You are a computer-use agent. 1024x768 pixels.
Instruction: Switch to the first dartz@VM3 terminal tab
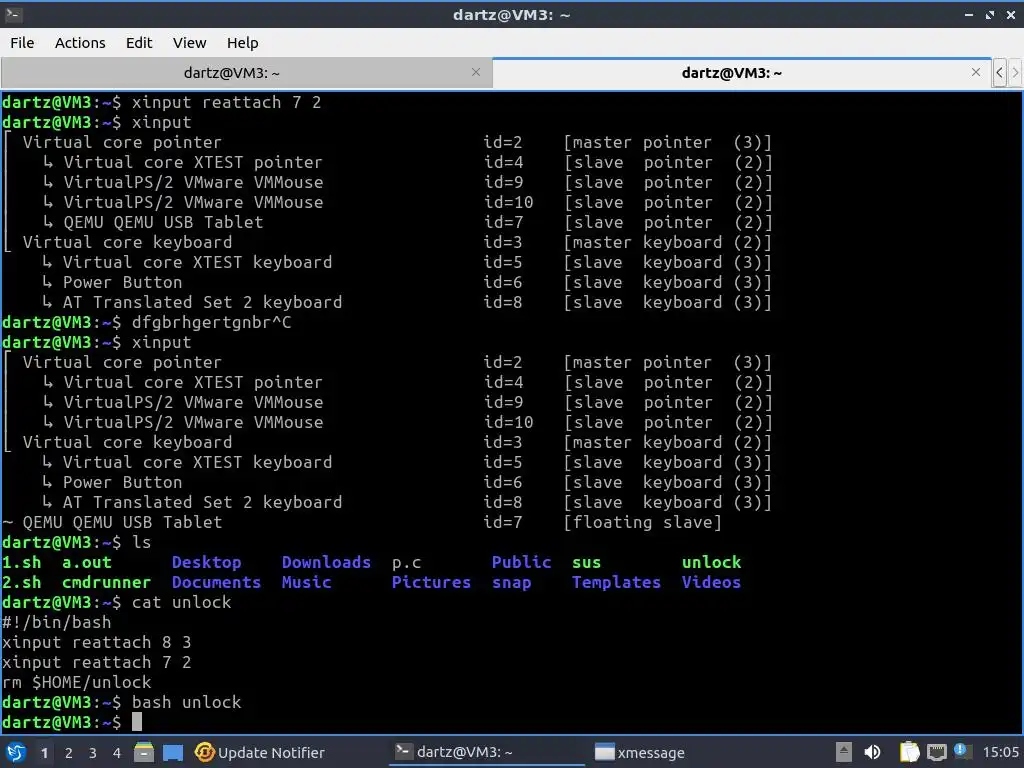[x=232, y=72]
